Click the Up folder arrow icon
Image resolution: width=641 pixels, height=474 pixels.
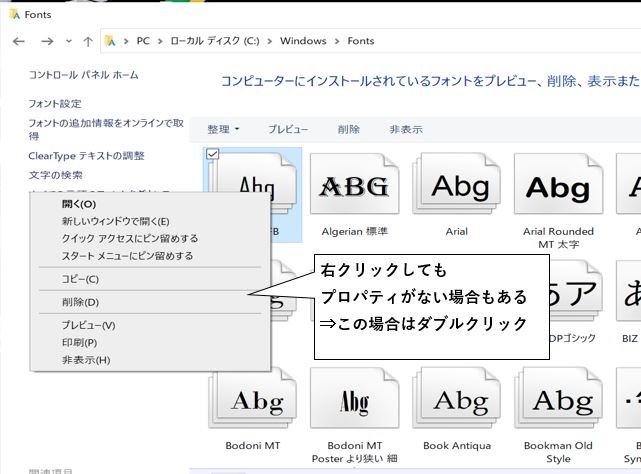[88, 42]
